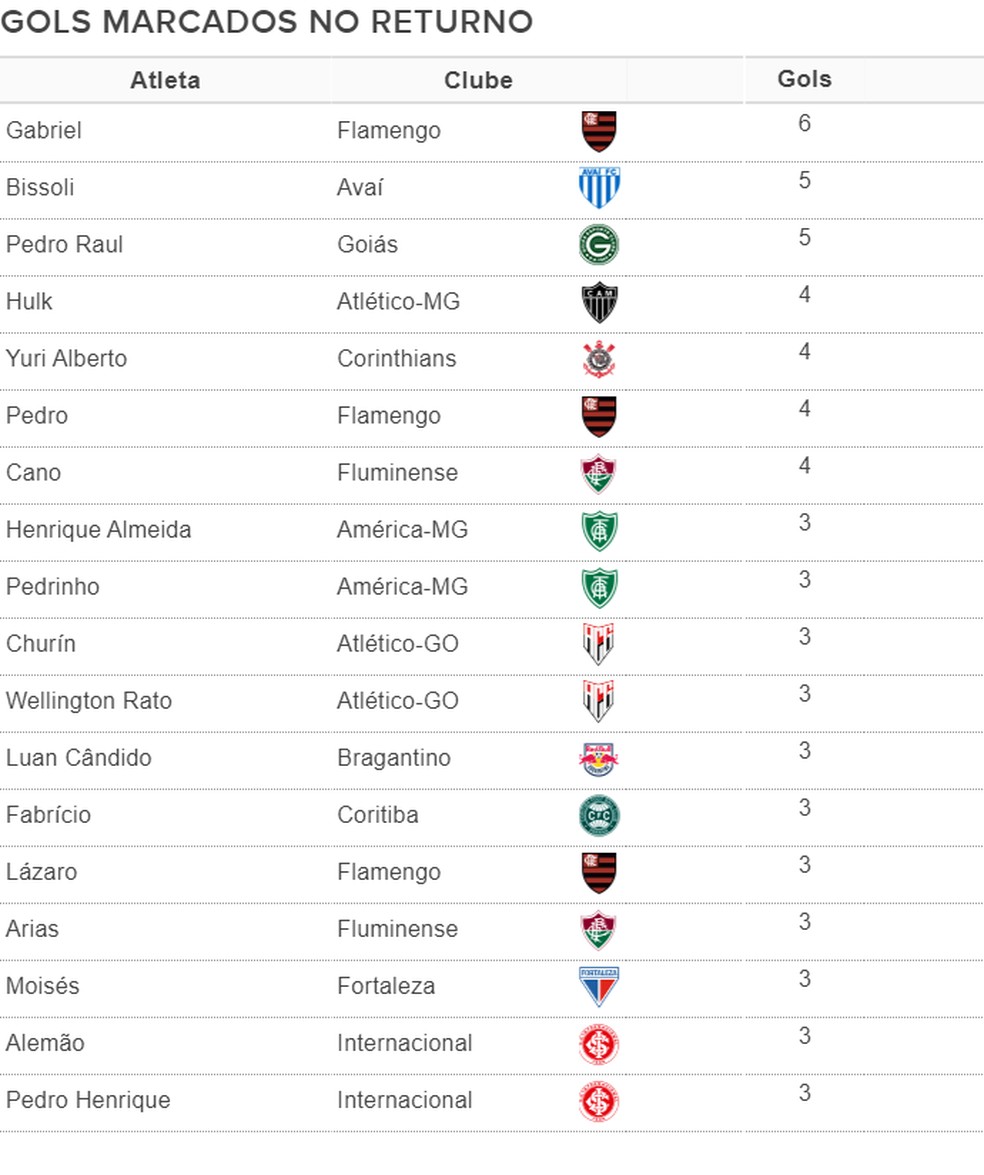Click the Internacional crest in Alemão's row
Image resolution: width=984 pixels, height=1175 pixels.
(599, 1044)
